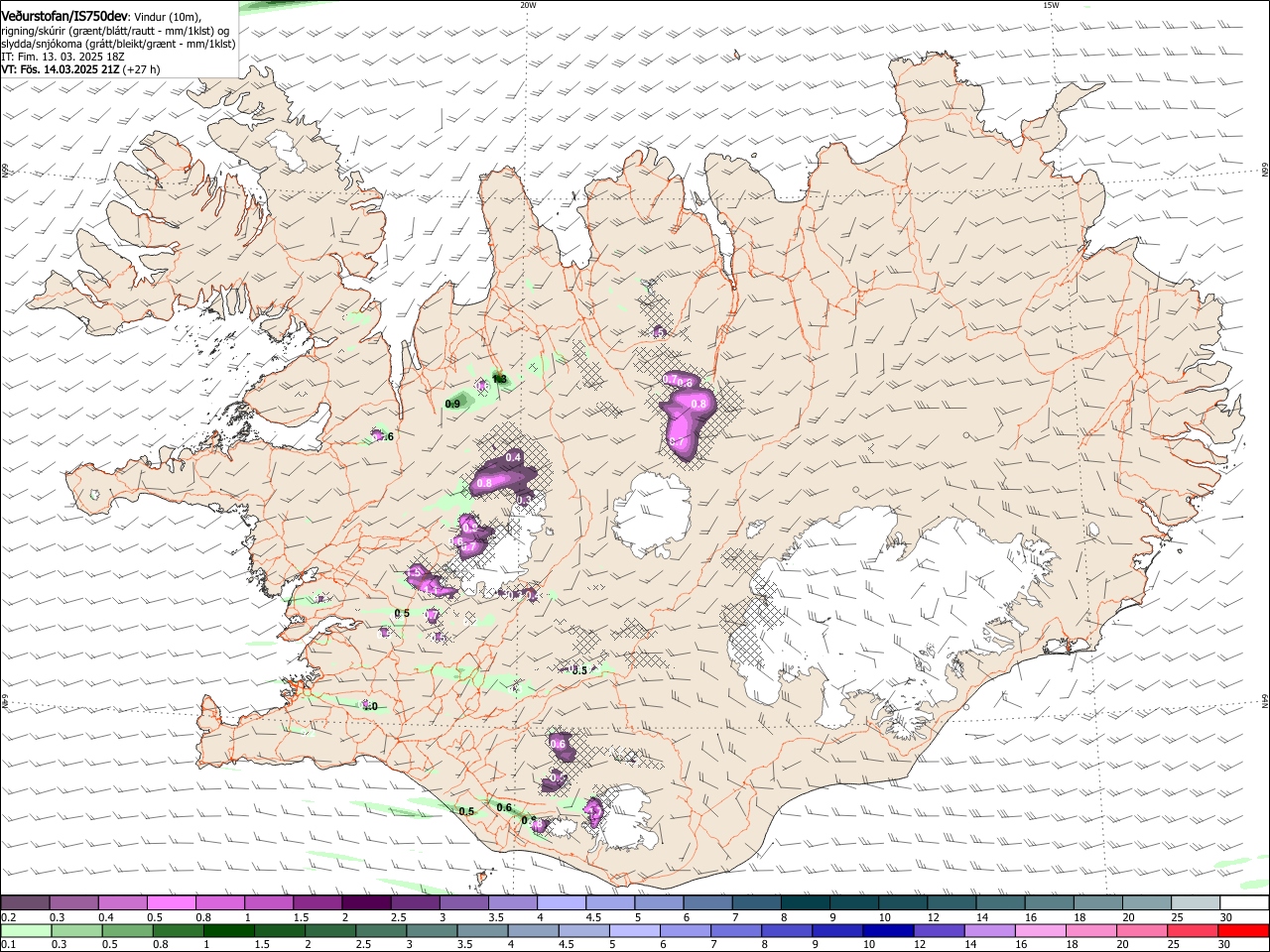Select the bright pink 0.5 swatch in upper legend

[x=171, y=903]
